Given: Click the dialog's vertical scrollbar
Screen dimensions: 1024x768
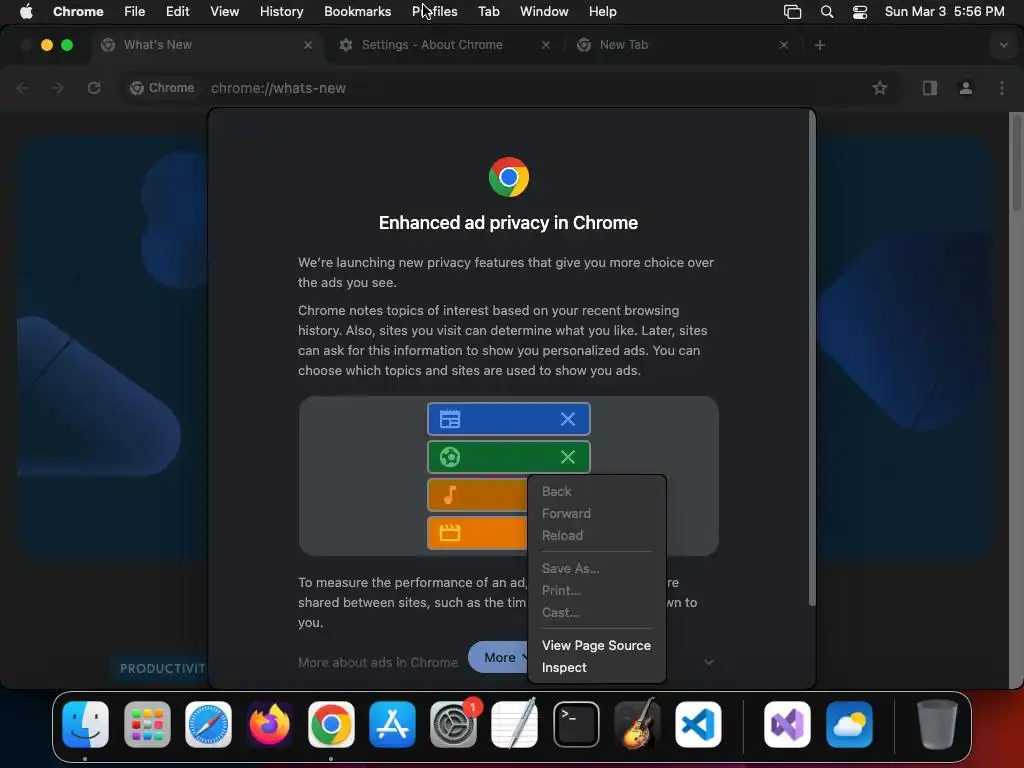Looking at the screenshot, I should (812, 358).
